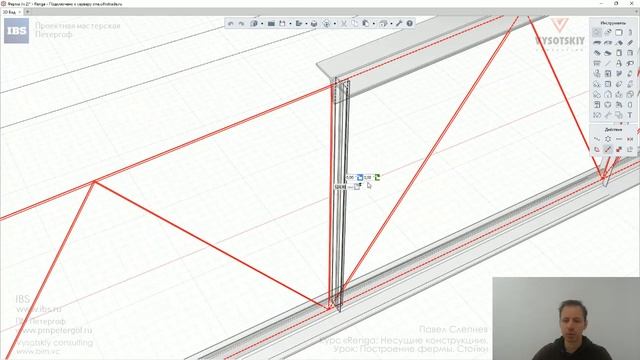Open dropdown arrow beside the project icon
The image size is (640, 360).
262,24
